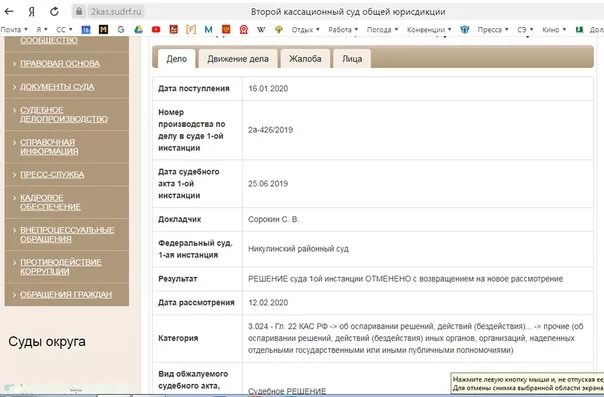Go back with the browser back arrow
Image resolution: width=604 pixels, height=397 pixels.
pos(9,12)
